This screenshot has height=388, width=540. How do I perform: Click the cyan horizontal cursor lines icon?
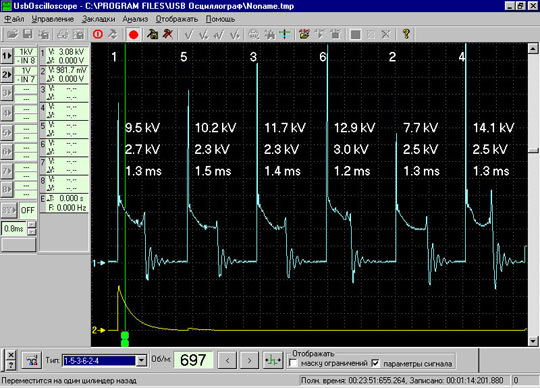pos(285,34)
